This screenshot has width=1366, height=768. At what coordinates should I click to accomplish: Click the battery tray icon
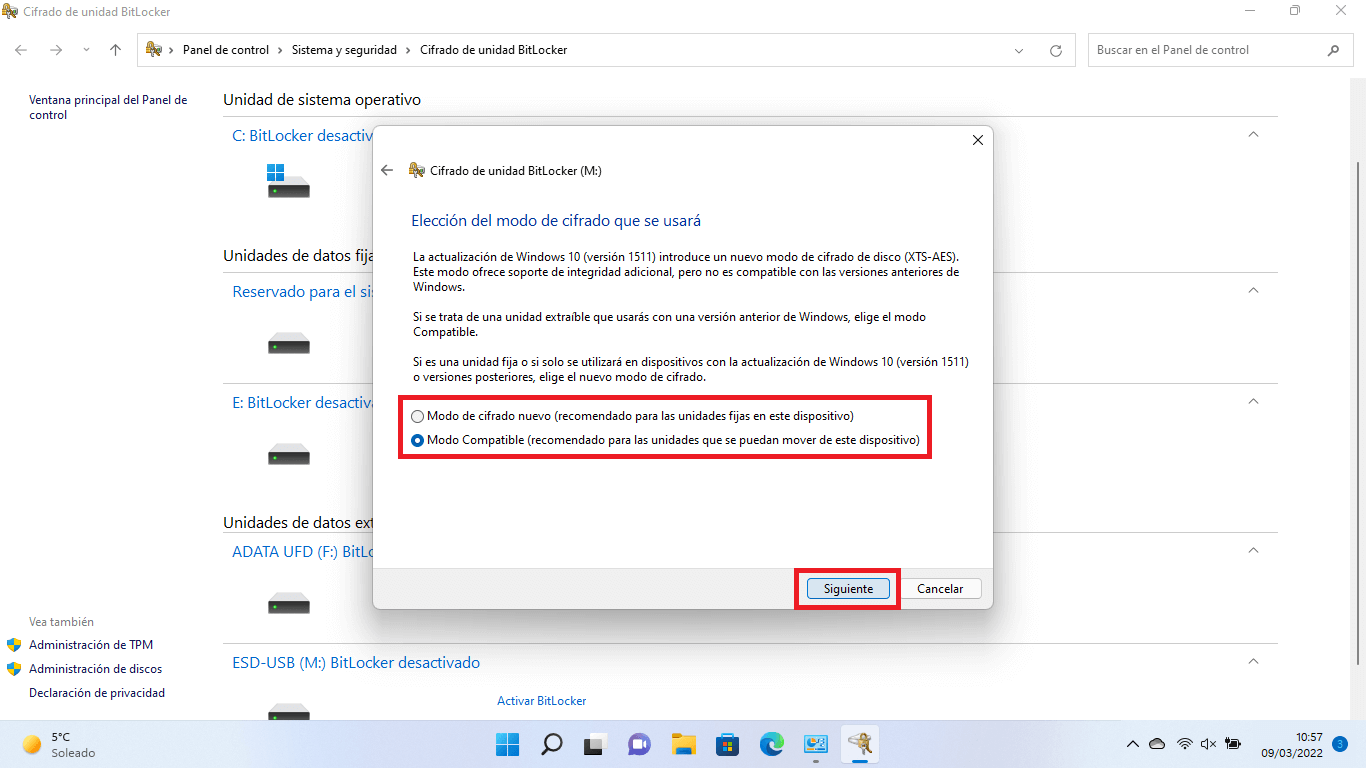point(1233,744)
